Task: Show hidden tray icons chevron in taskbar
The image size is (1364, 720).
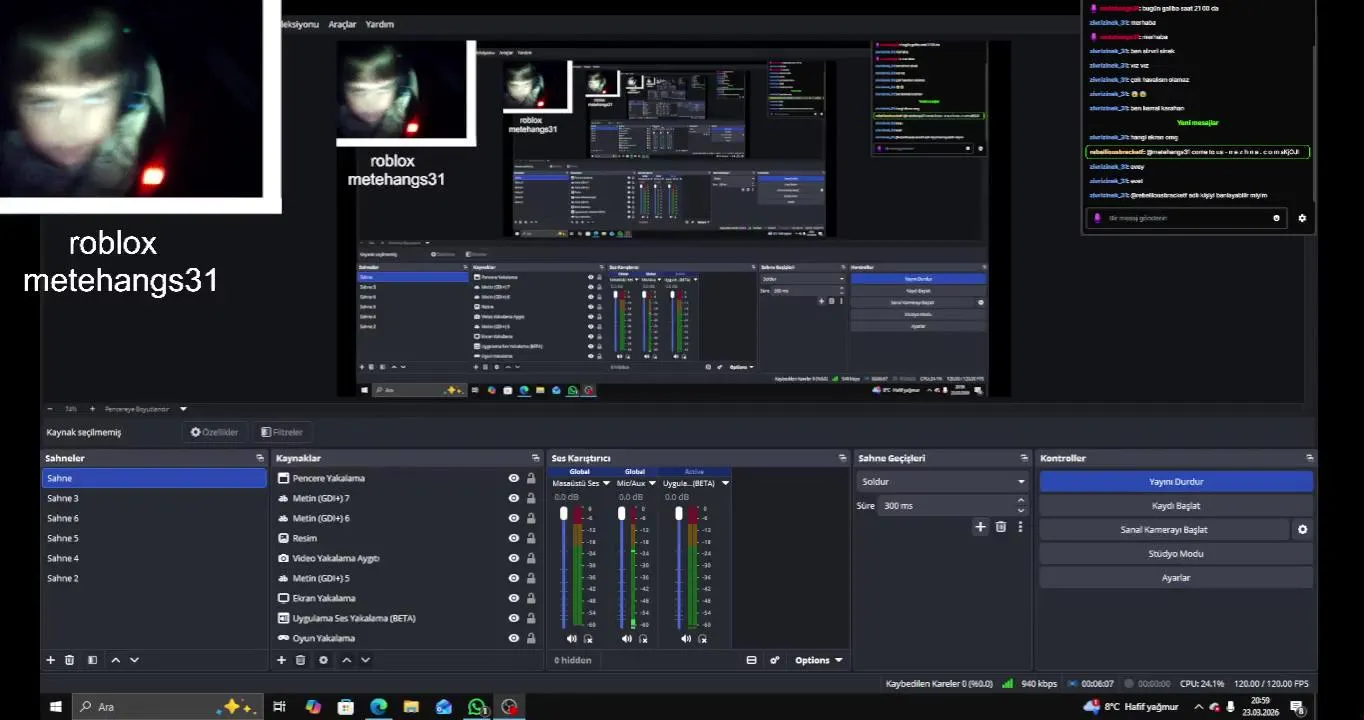Action: [x=1199, y=706]
